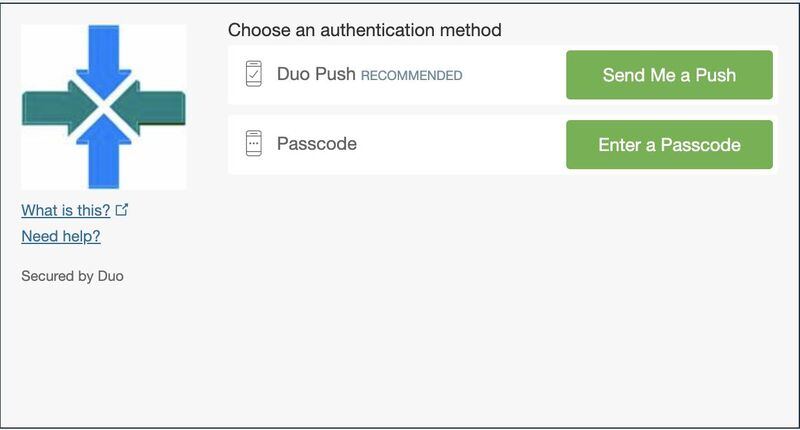Click the Send Me a Push button

[x=669, y=74]
